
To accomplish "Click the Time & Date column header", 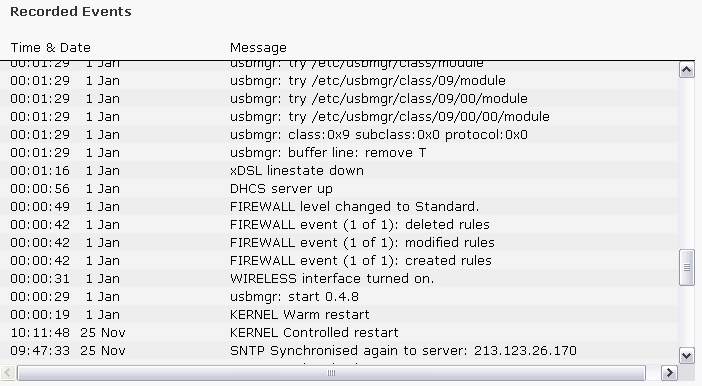I will click(50, 47).
